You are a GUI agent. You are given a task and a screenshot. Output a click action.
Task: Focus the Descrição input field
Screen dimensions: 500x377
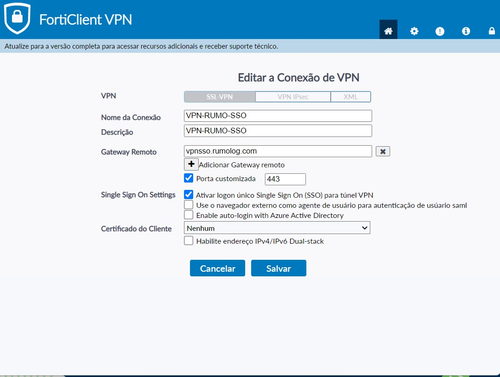(278, 131)
